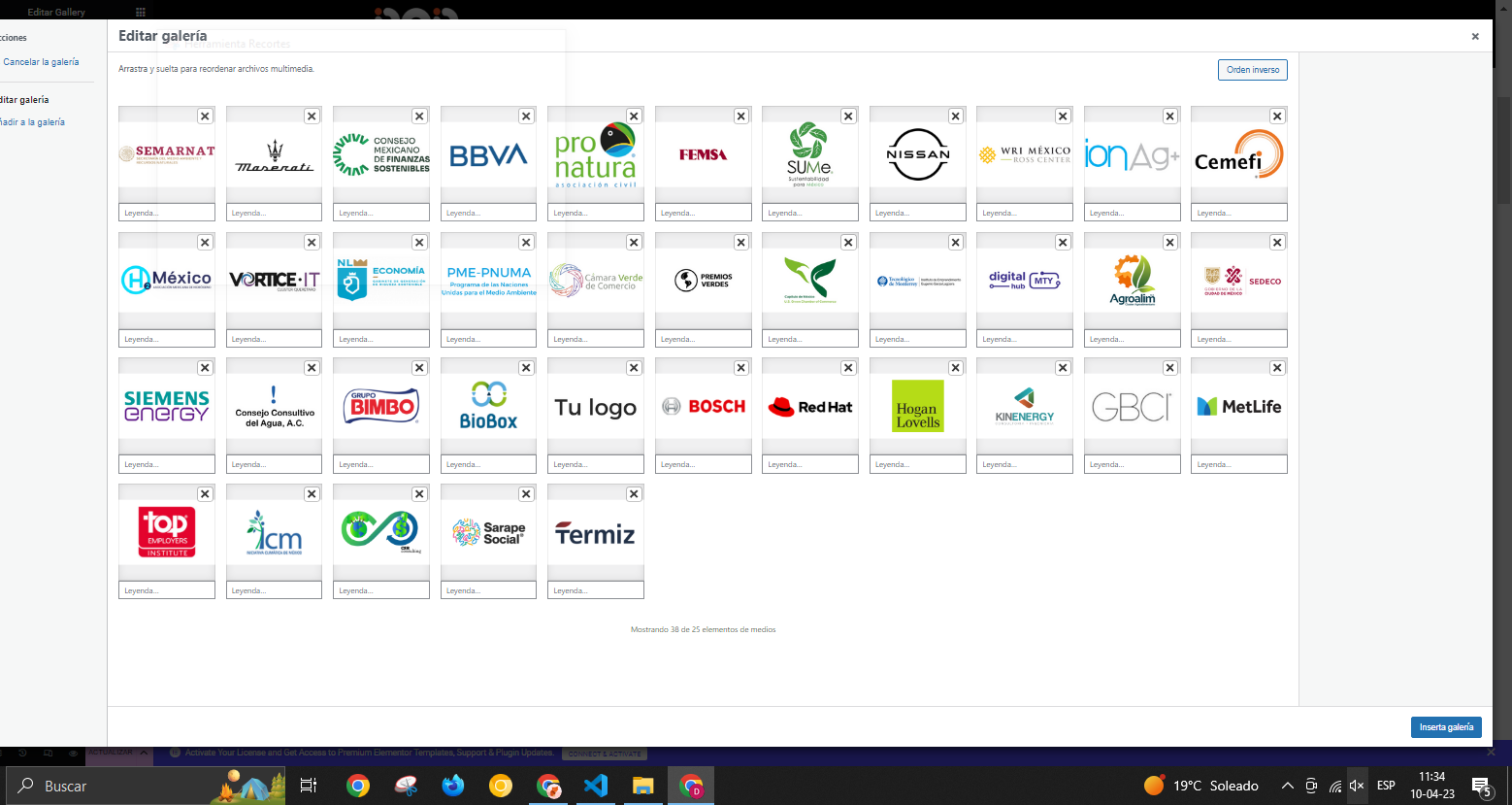Select the GBCI logo thumbnail
The width and height of the screenshot is (1512, 805).
tap(1133, 407)
